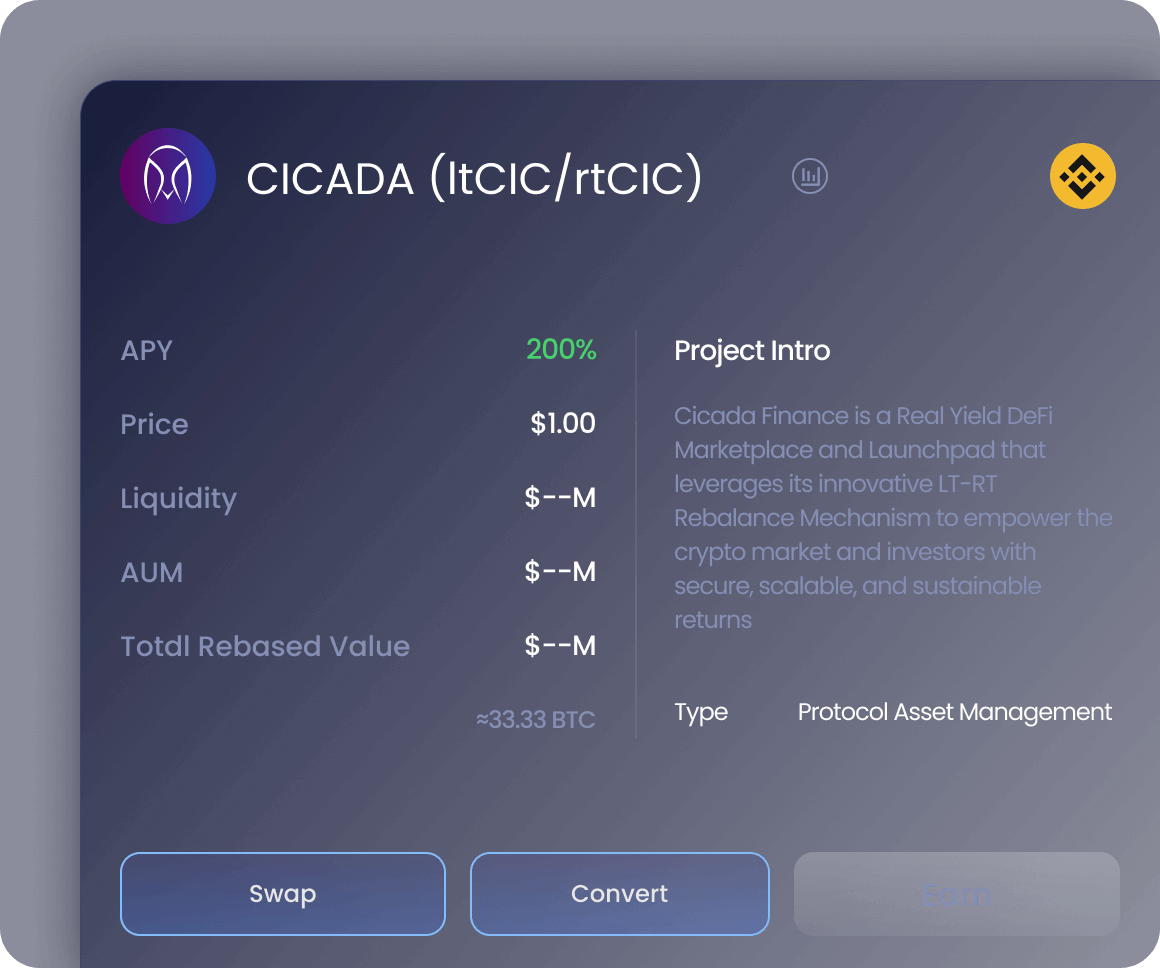Switch to the Project Intro section
Image resolution: width=1160 pixels, height=968 pixels.
coord(752,350)
